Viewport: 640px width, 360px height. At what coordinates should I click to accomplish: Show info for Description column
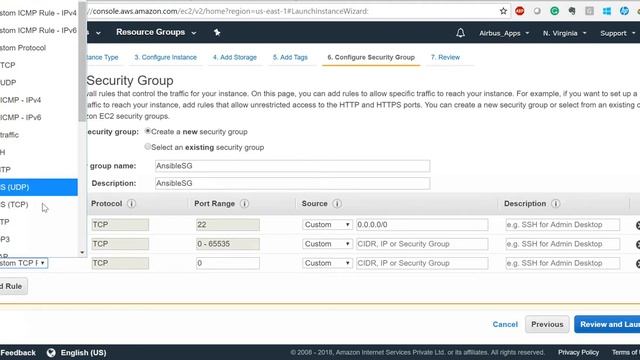pos(556,203)
